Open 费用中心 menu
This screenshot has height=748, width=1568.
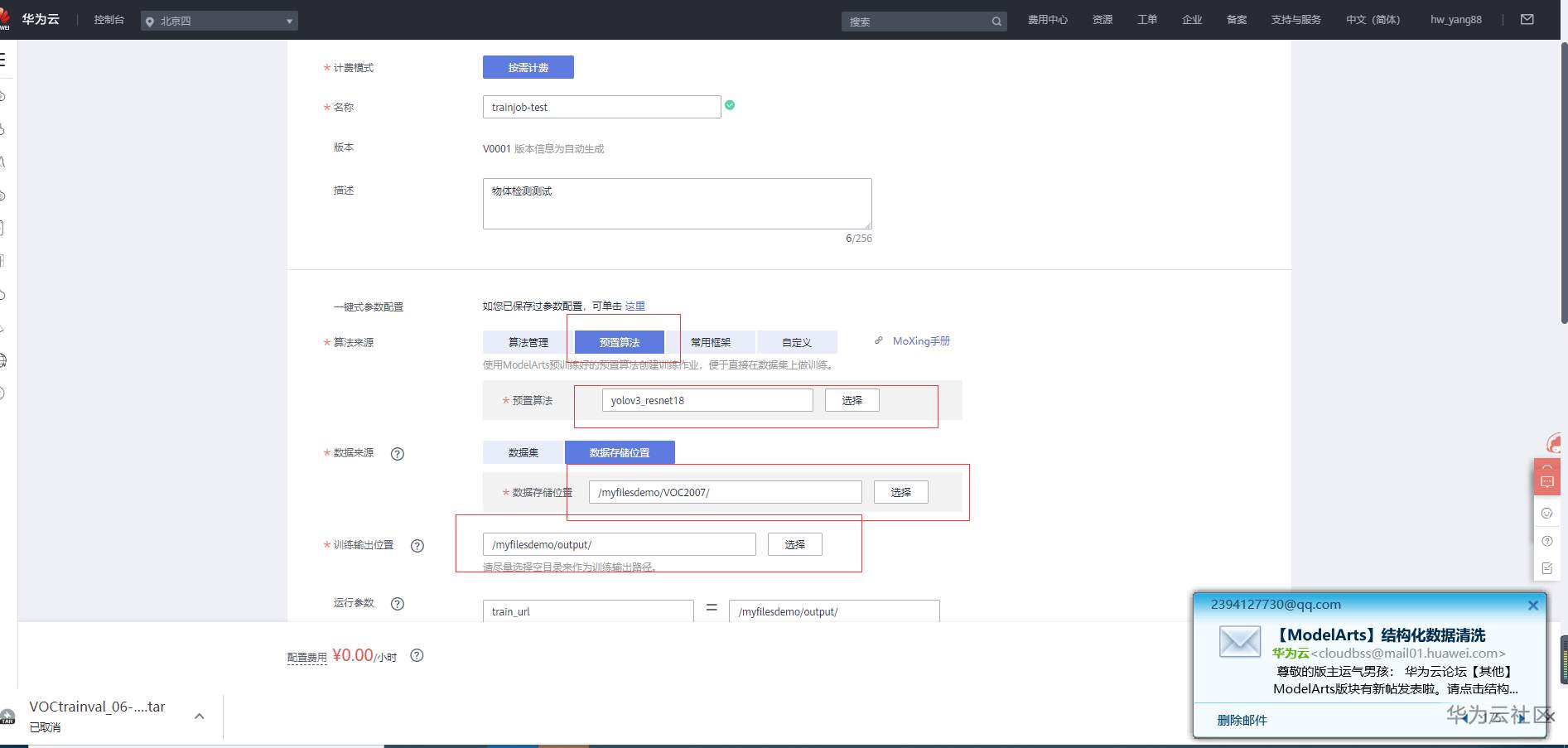(x=1048, y=20)
